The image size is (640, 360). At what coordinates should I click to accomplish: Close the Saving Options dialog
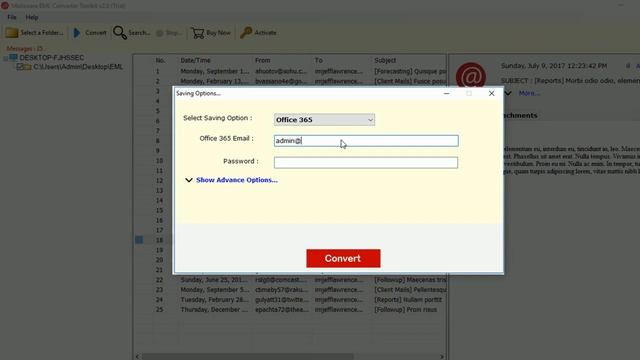(491, 93)
